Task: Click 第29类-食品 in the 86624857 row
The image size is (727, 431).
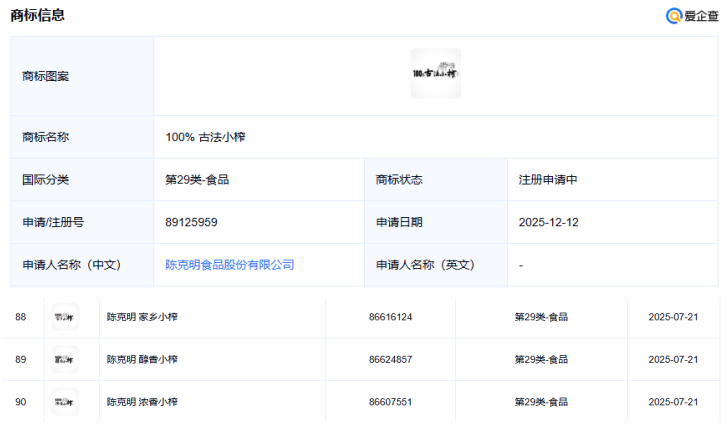Action: click(541, 359)
